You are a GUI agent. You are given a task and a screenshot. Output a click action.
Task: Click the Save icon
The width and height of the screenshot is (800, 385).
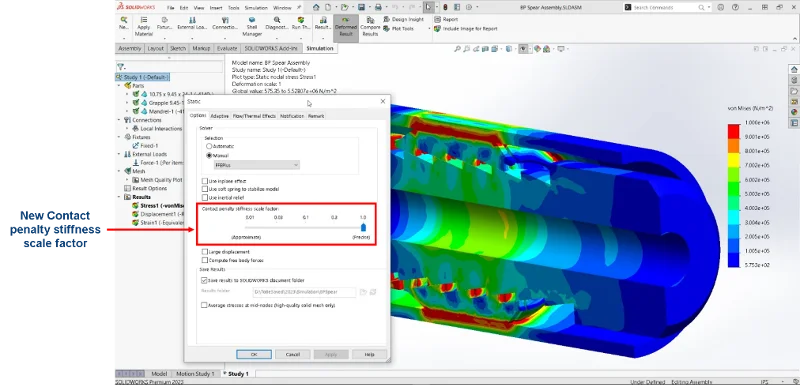pos(361,7)
